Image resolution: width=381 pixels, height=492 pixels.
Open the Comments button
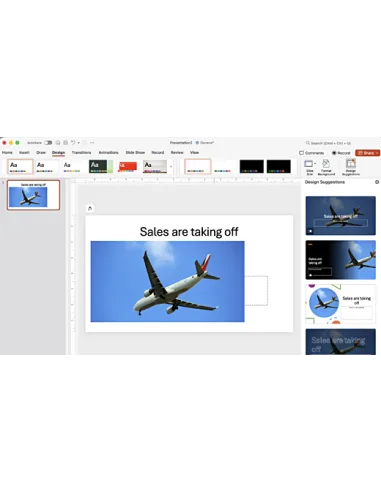click(311, 153)
